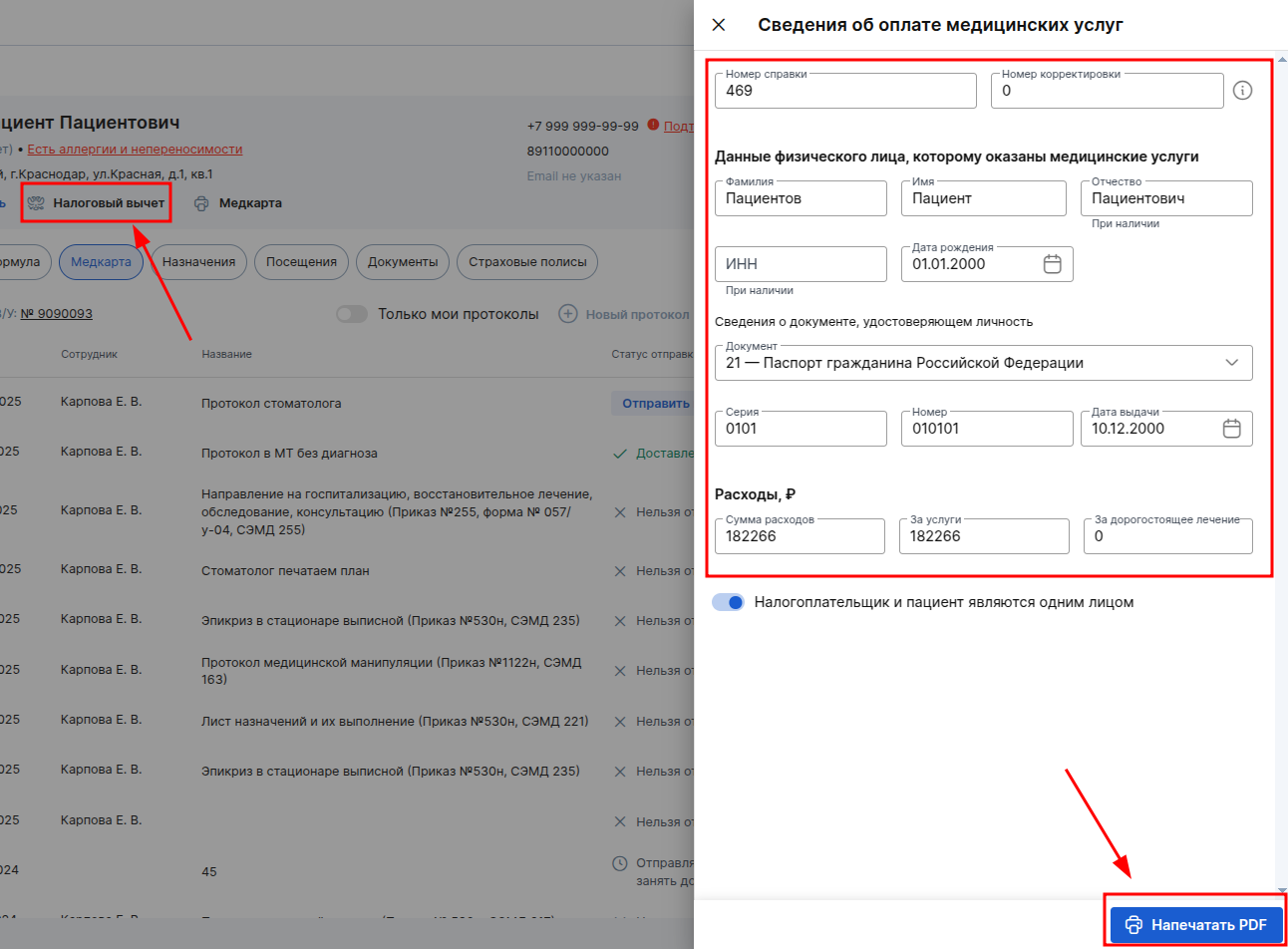Toggle Налогоплательщик и пациент являются одним лицом

tap(728, 602)
